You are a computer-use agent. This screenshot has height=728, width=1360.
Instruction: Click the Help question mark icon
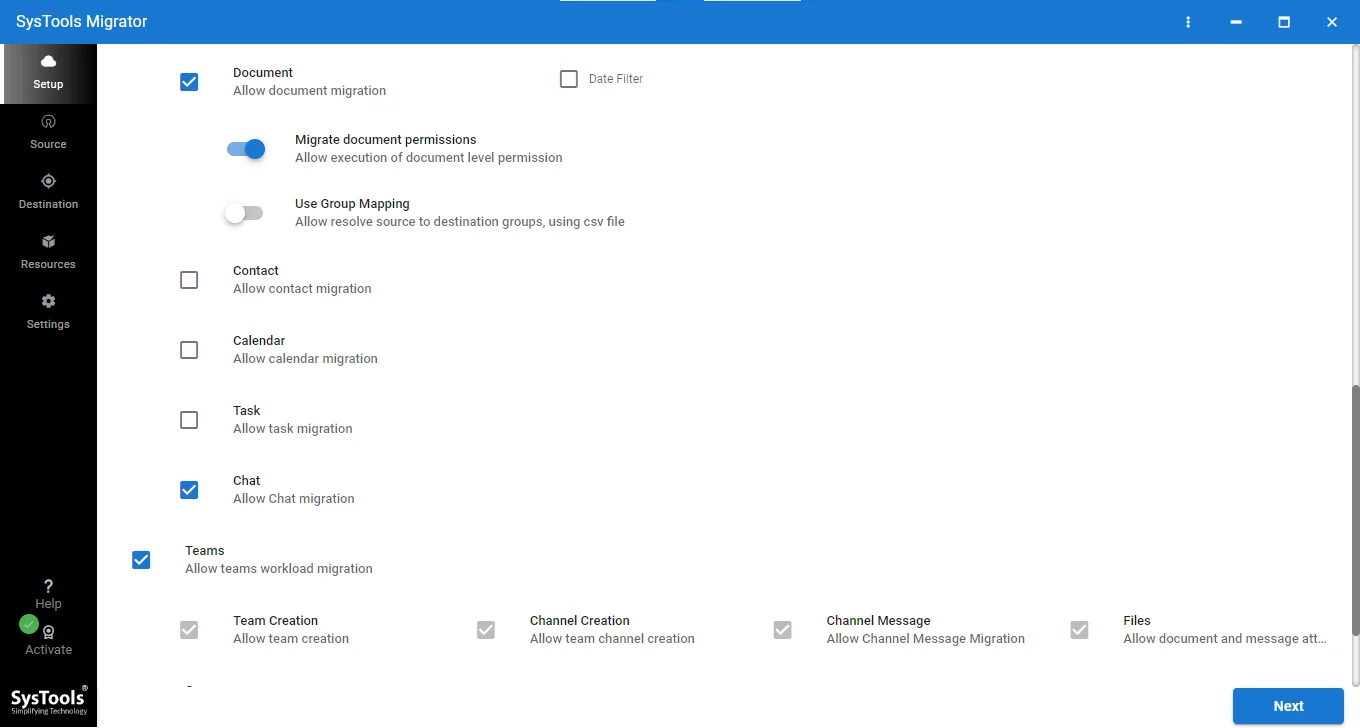[48, 587]
